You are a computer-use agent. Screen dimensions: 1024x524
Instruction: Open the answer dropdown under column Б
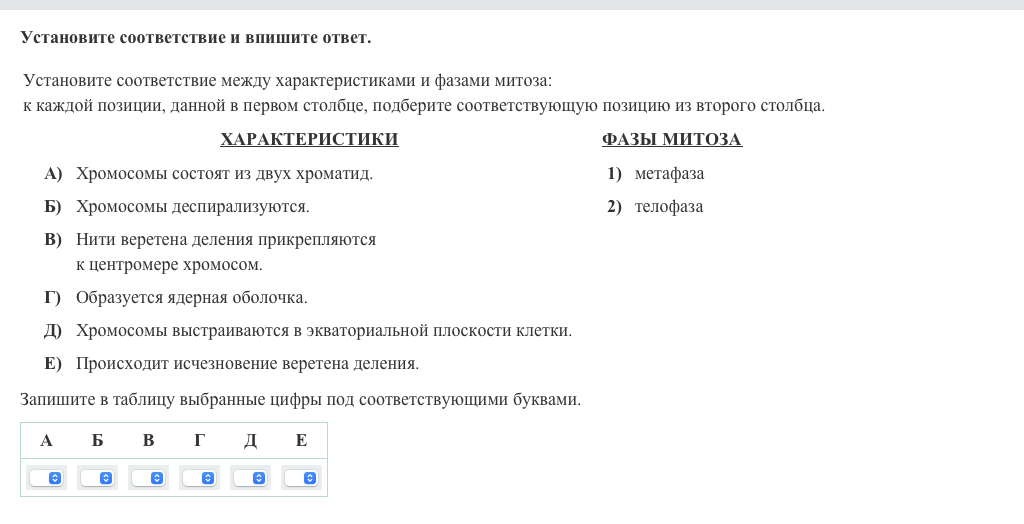pos(97,478)
